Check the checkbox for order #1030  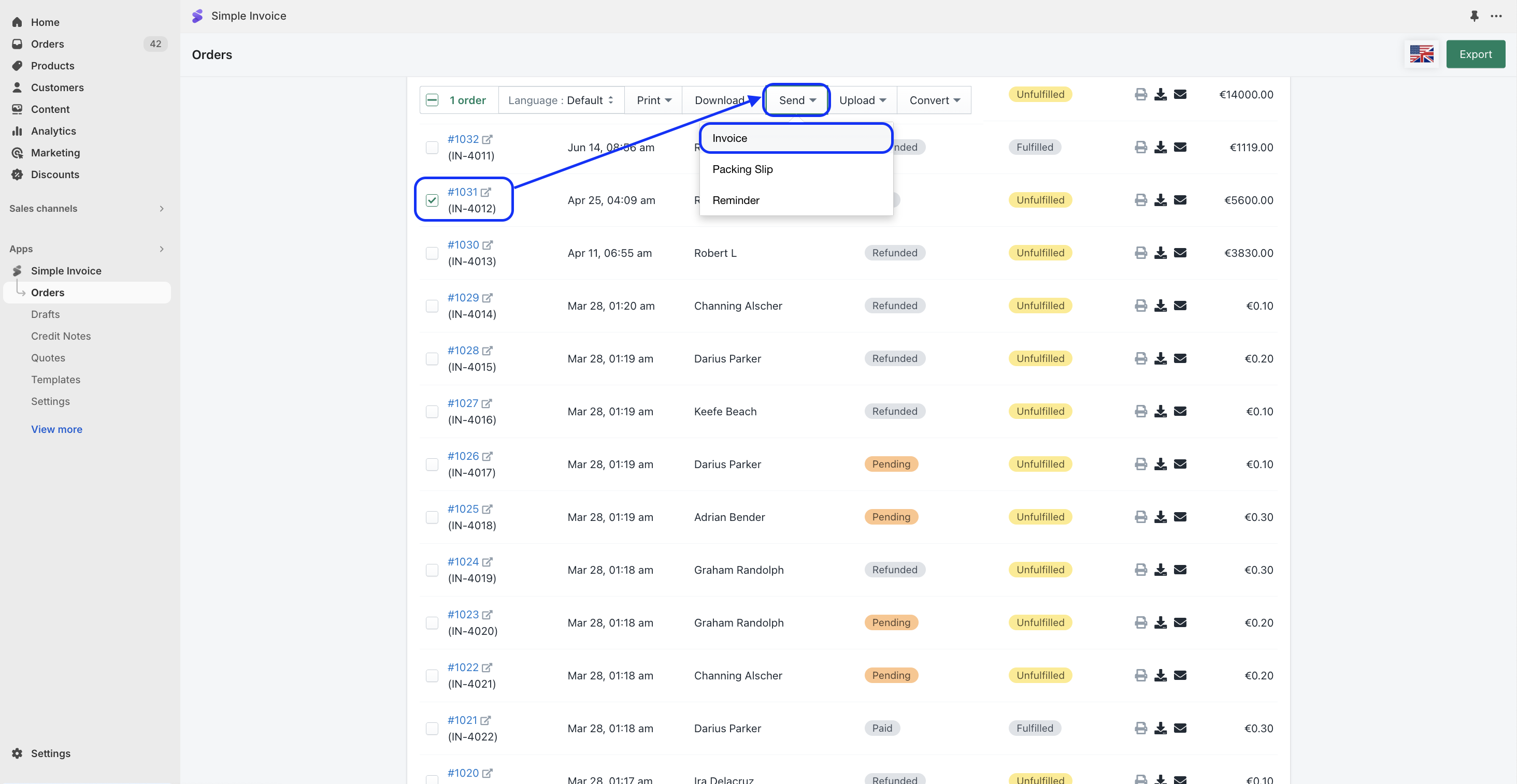point(432,253)
